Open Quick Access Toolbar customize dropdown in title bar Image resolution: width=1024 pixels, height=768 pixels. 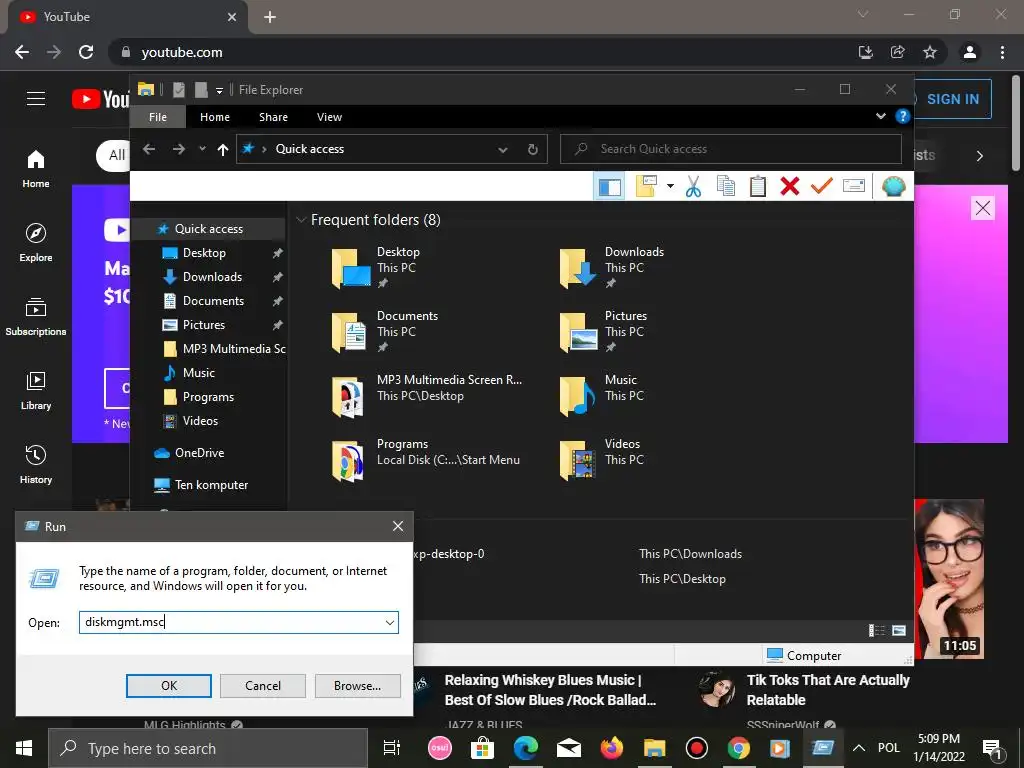coord(219,90)
